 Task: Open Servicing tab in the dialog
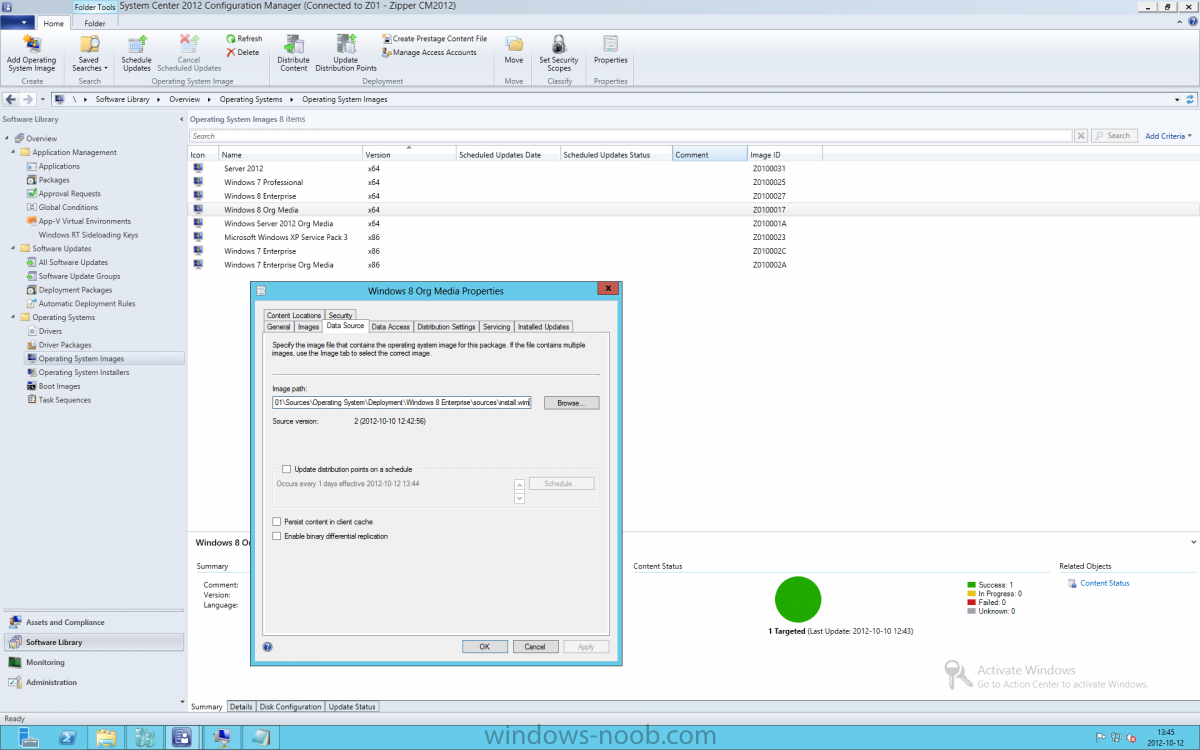click(496, 327)
